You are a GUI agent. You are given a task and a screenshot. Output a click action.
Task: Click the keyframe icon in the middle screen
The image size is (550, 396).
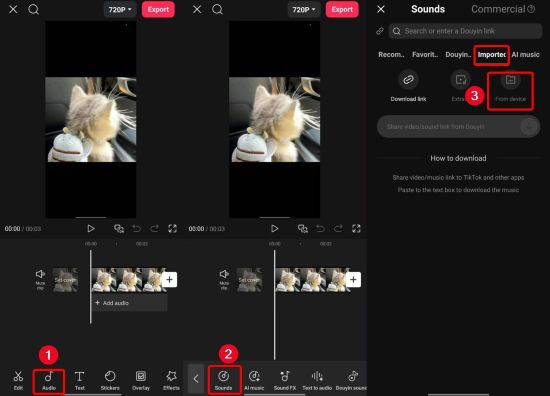tap(303, 229)
